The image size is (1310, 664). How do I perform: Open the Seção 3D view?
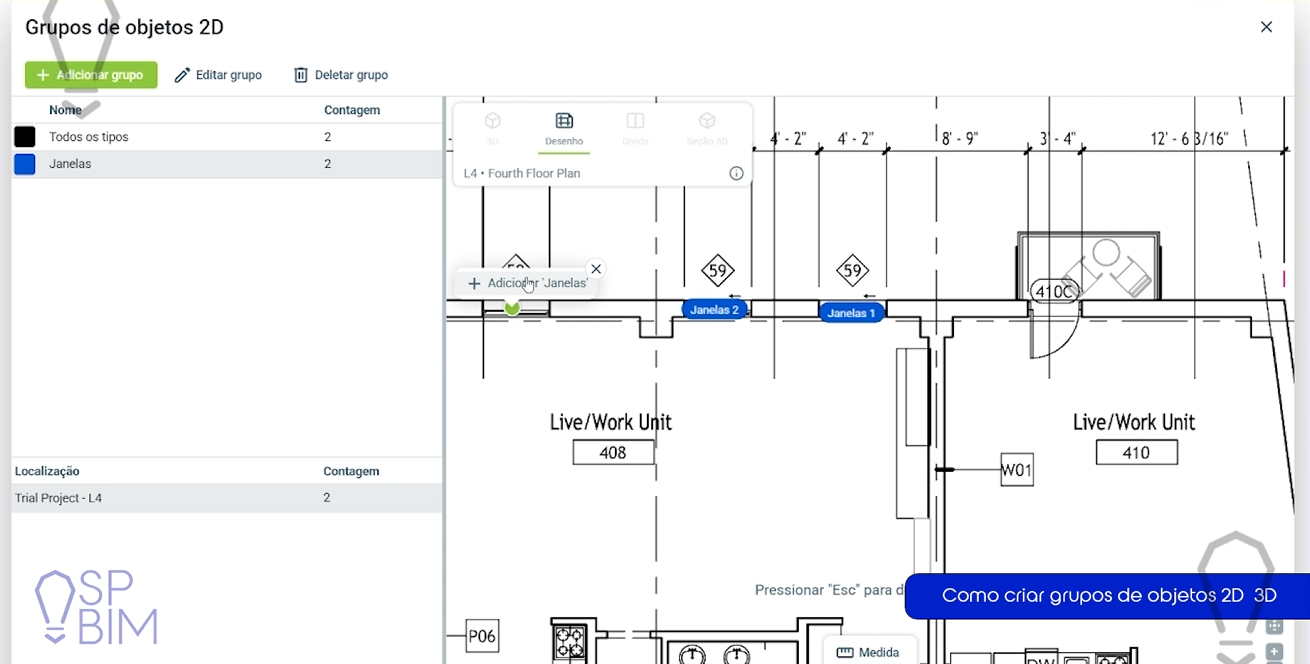point(707,128)
